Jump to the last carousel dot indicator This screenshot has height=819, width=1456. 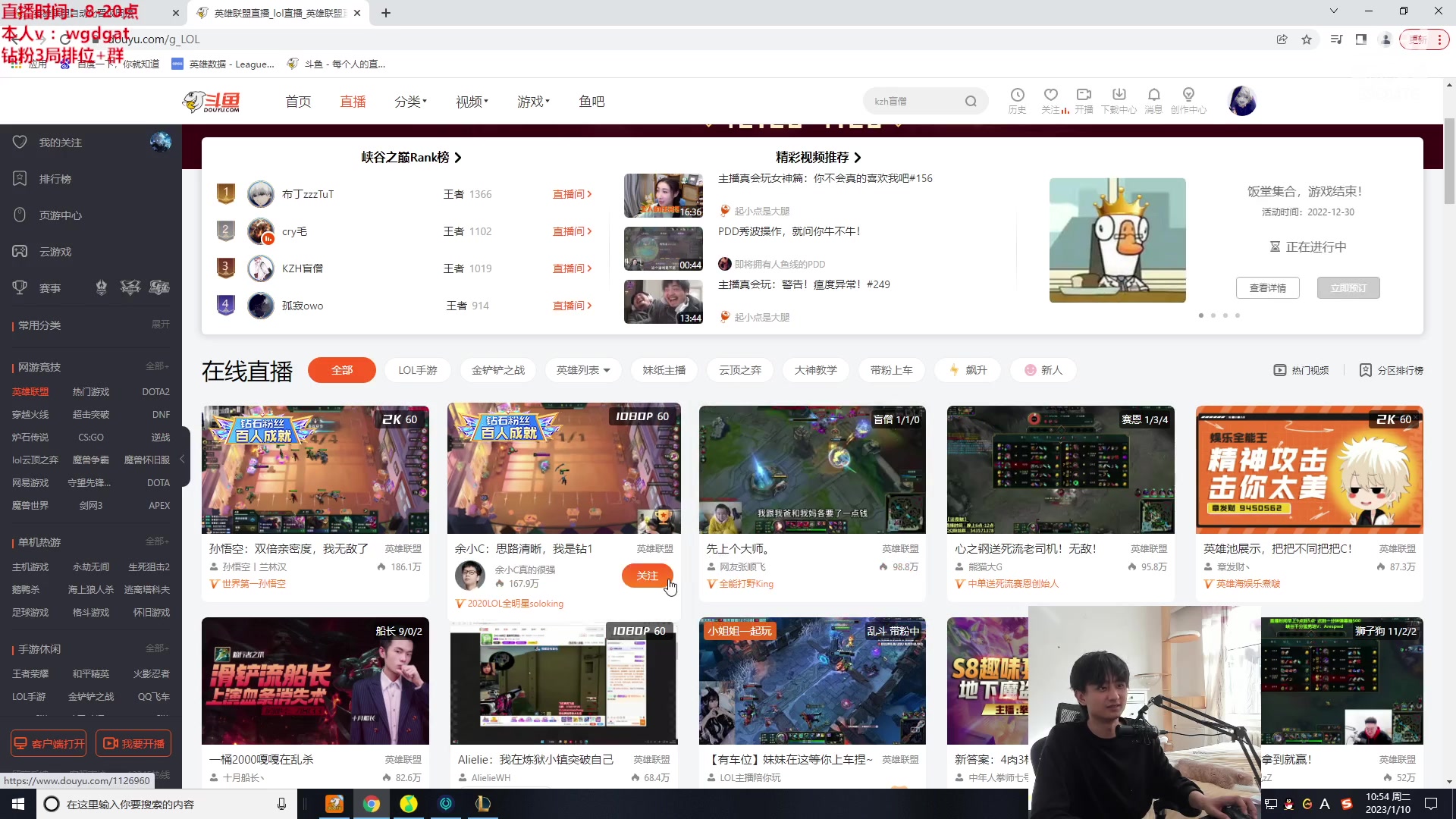click(x=1238, y=315)
